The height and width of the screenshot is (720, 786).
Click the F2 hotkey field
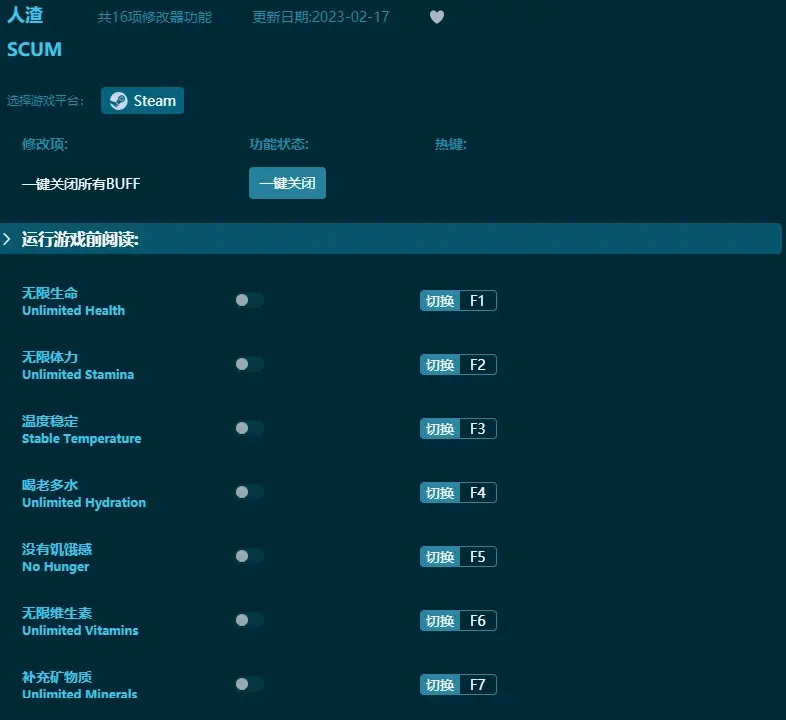tap(478, 365)
